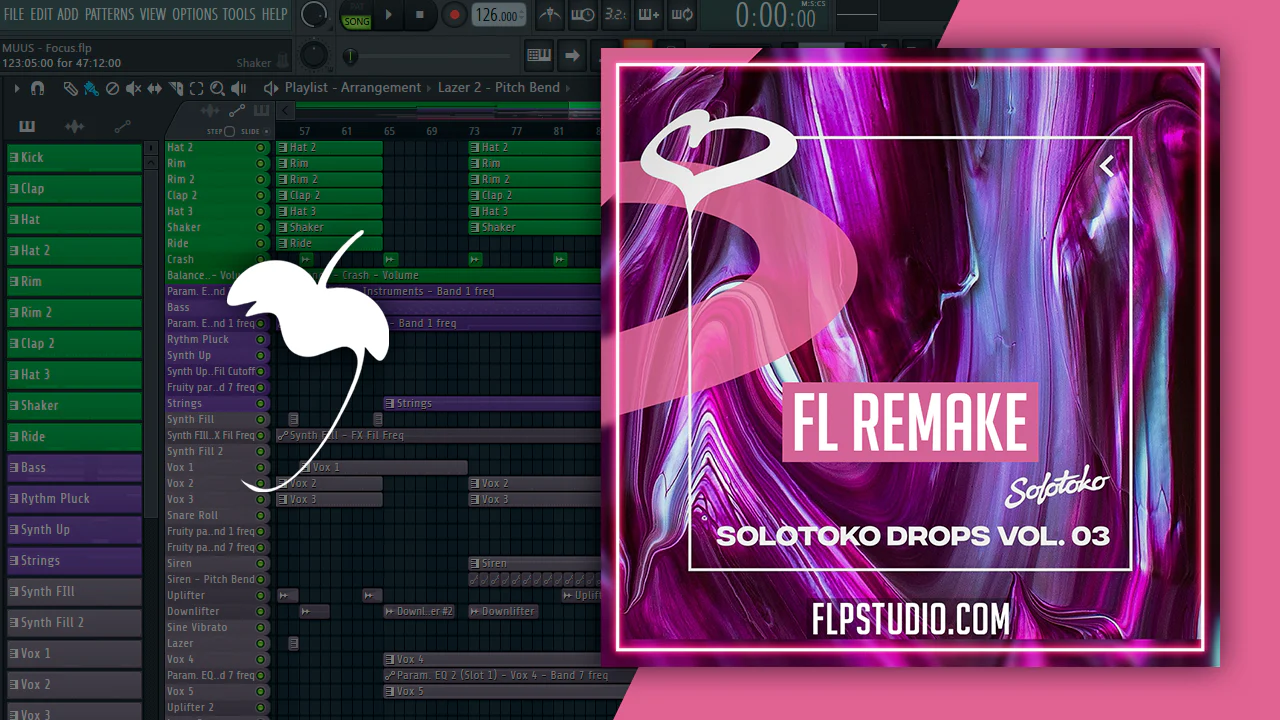The width and height of the screenshot is (1280, 720).
Task: Click the metronome icon
Action: point(550,15)
